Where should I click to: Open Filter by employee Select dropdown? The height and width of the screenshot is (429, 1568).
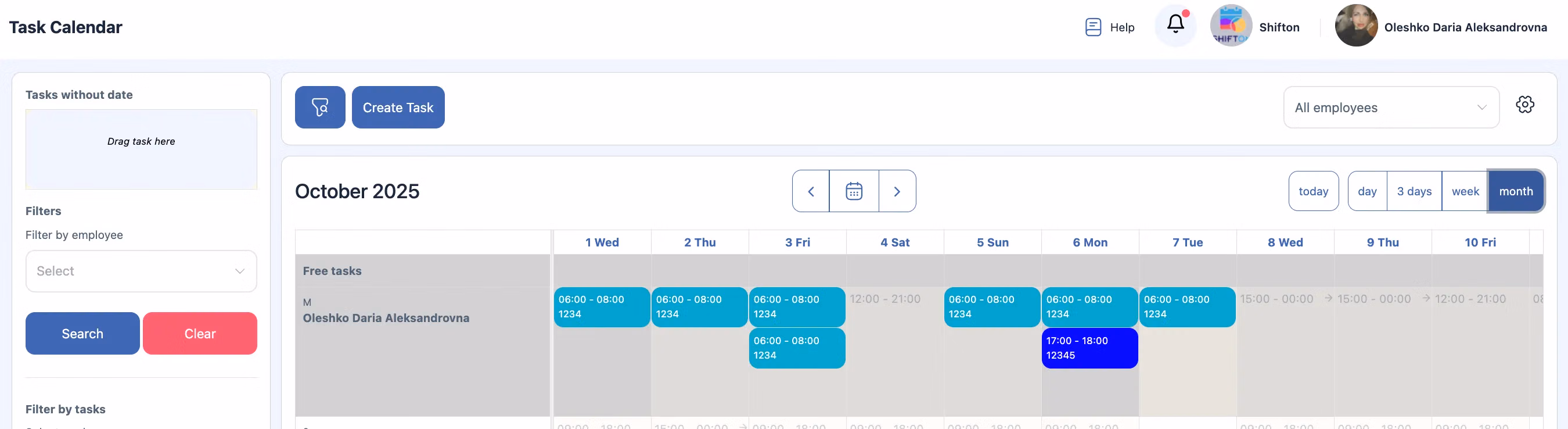(141, 271)
